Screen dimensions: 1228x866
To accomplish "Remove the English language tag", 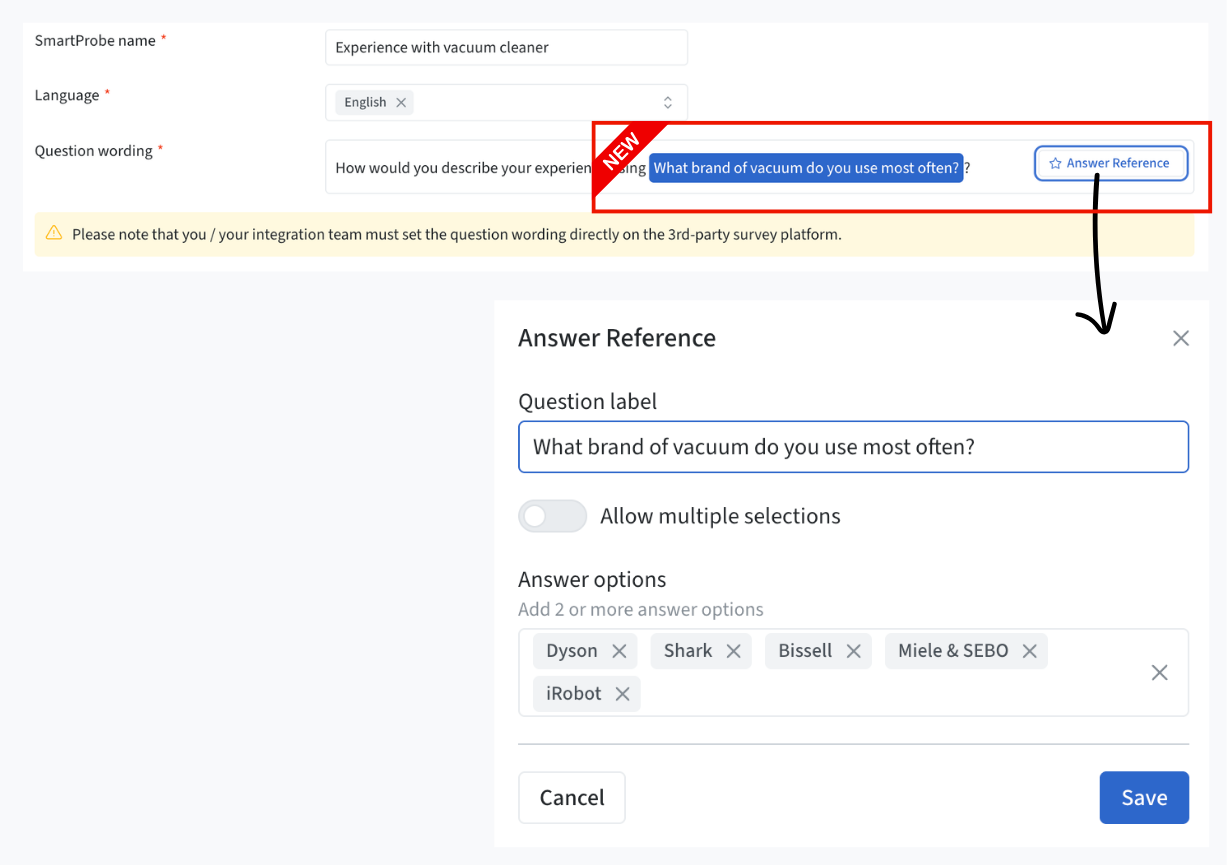I will [x=401, y=102].
